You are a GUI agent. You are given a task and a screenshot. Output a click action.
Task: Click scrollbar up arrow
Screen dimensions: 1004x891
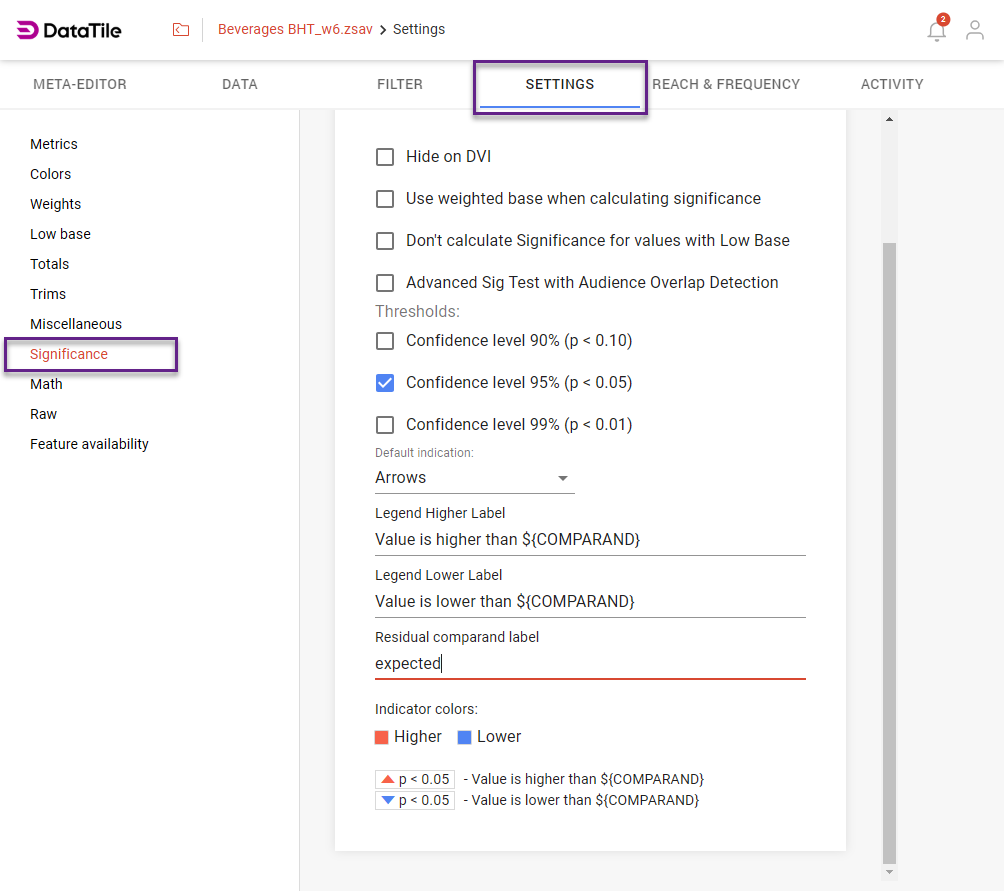(889, 120)
